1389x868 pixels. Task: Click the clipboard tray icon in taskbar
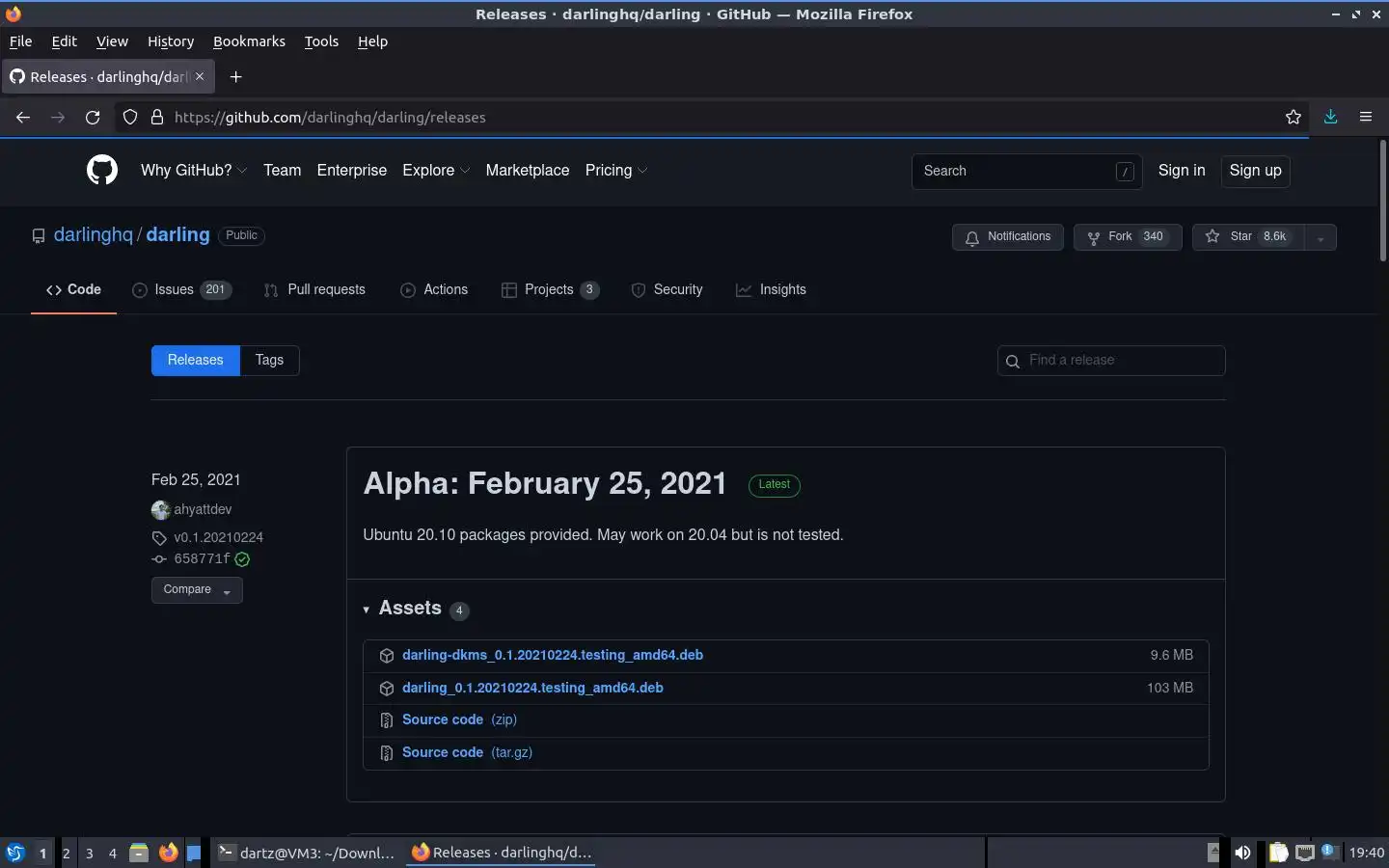[x=1278, y=853]
